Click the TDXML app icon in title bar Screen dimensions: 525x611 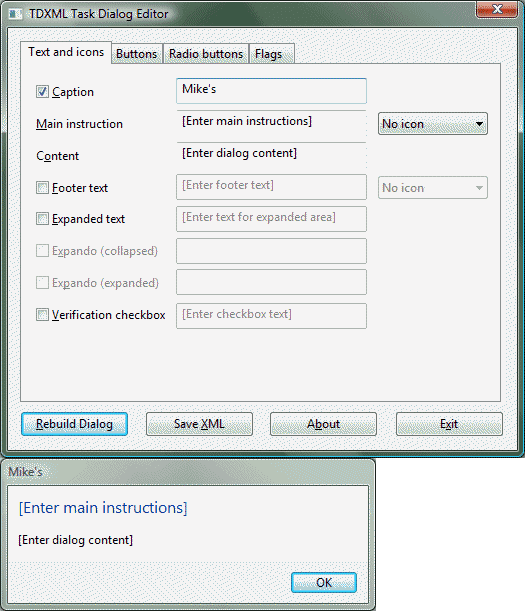16,14
